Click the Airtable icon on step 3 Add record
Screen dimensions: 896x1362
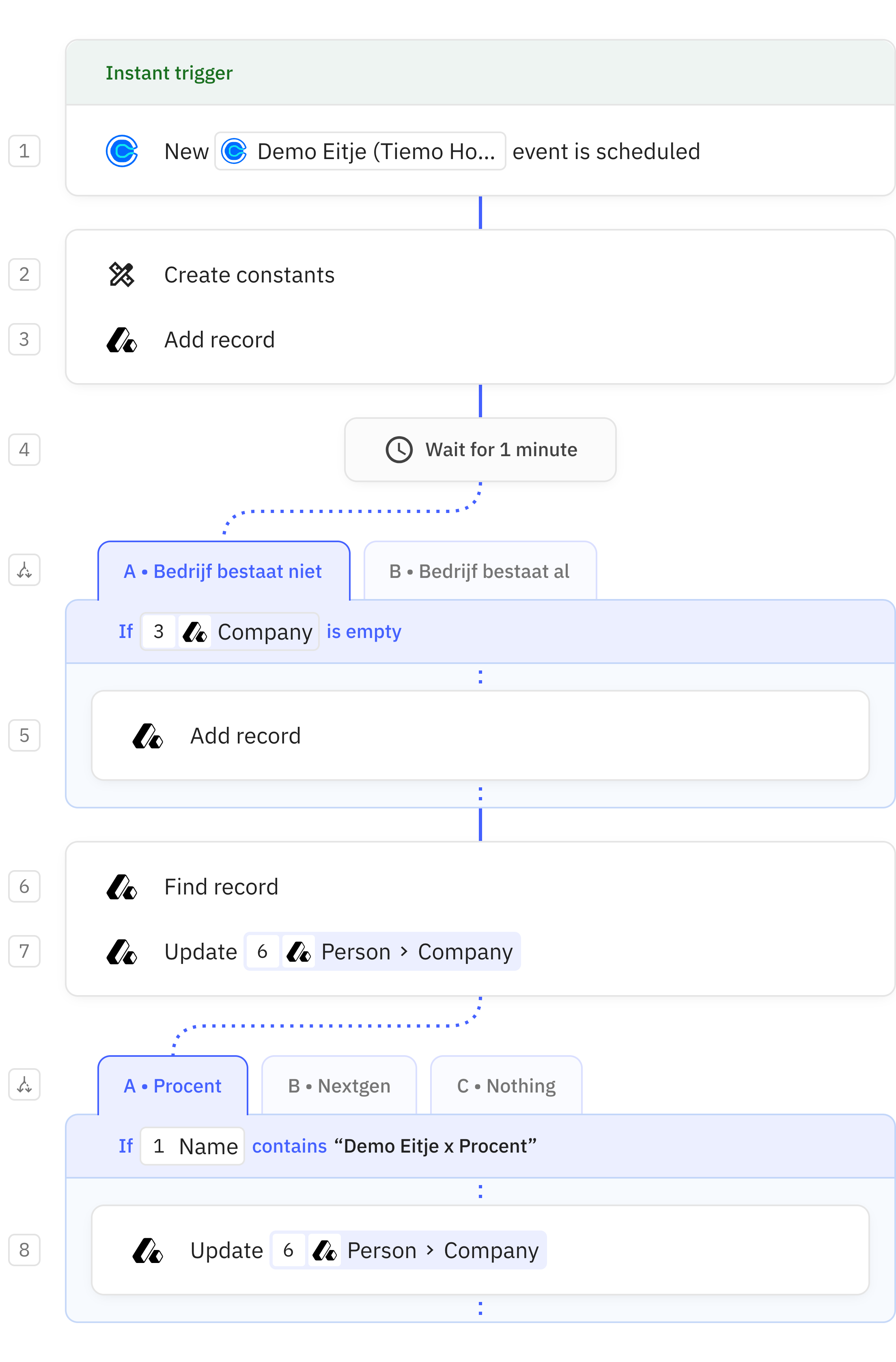(x=122, y=340)
